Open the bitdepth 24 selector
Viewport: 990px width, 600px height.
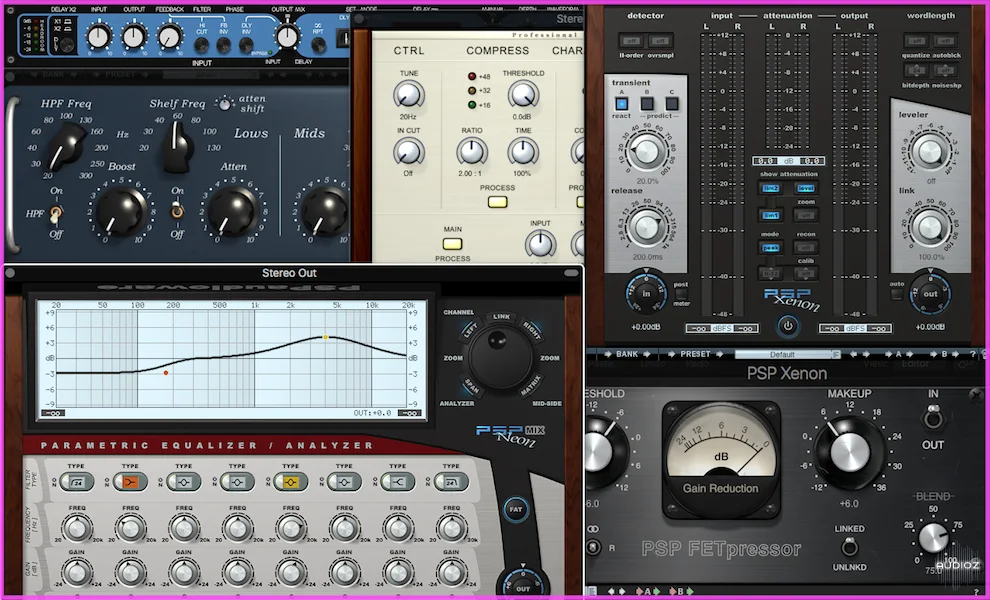[x=916, y=71]
